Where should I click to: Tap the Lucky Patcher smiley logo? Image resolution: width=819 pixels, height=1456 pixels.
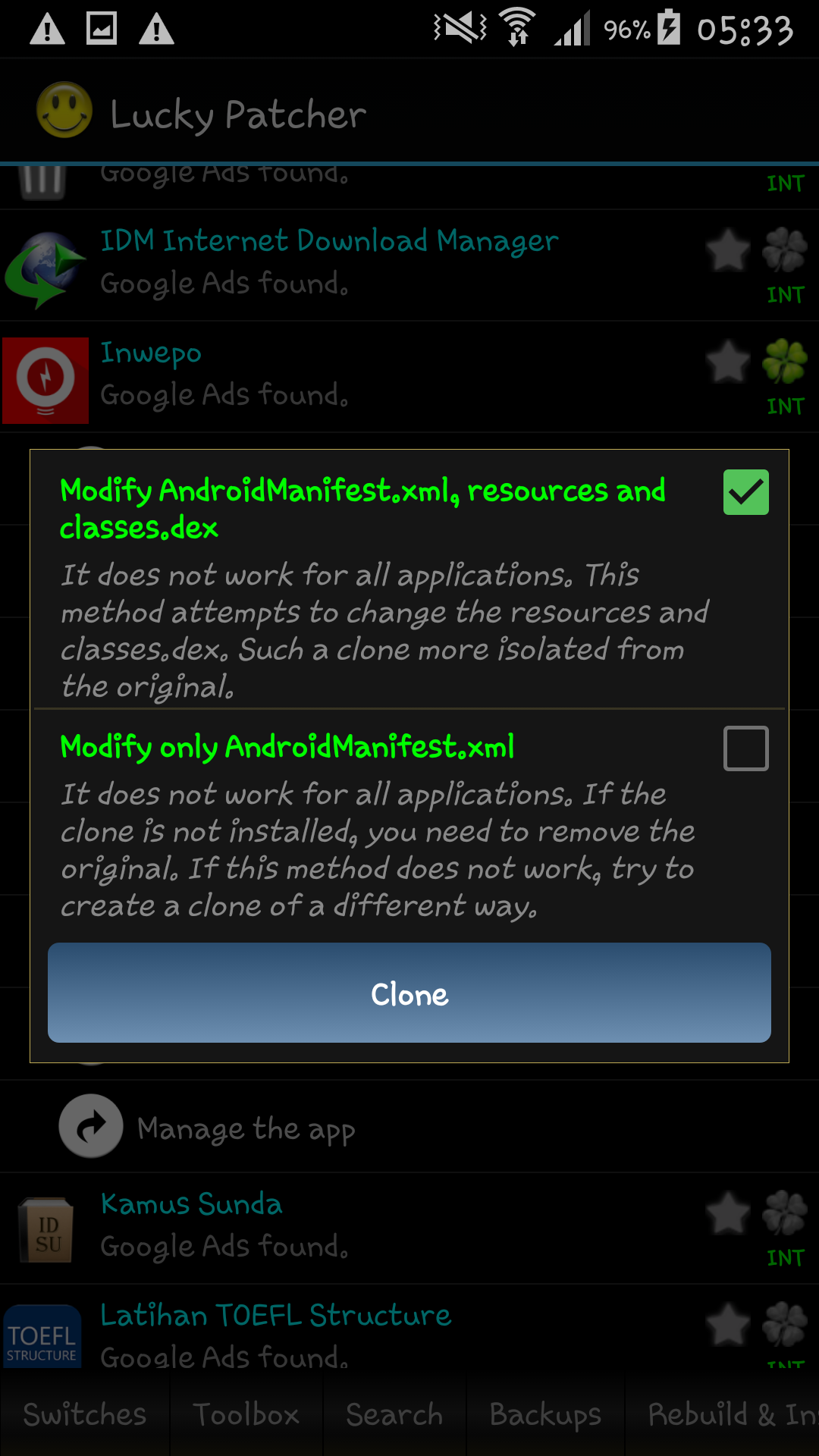click(64, 111)
